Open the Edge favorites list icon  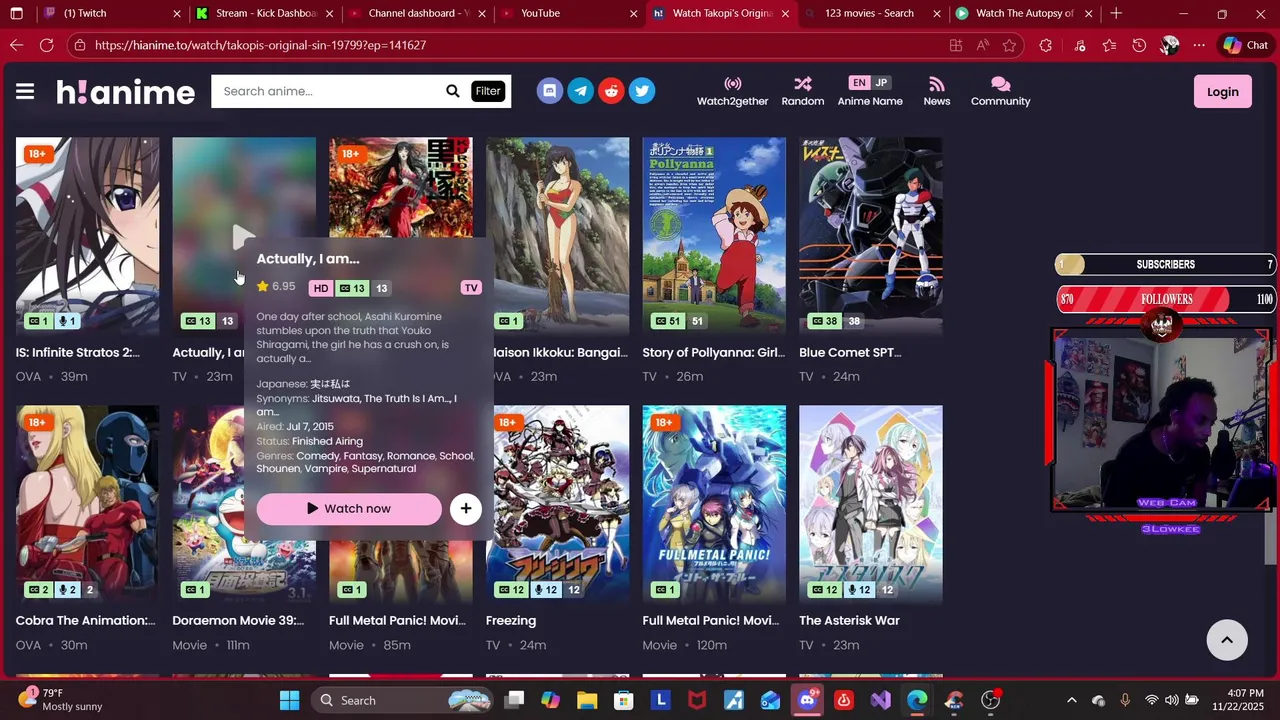click(x=1109, y=45)
